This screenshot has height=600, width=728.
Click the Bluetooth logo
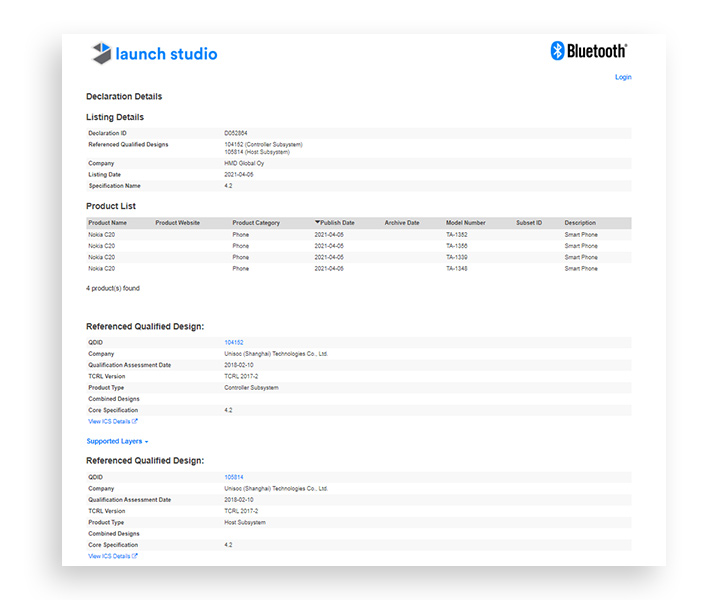click(589, 51)
